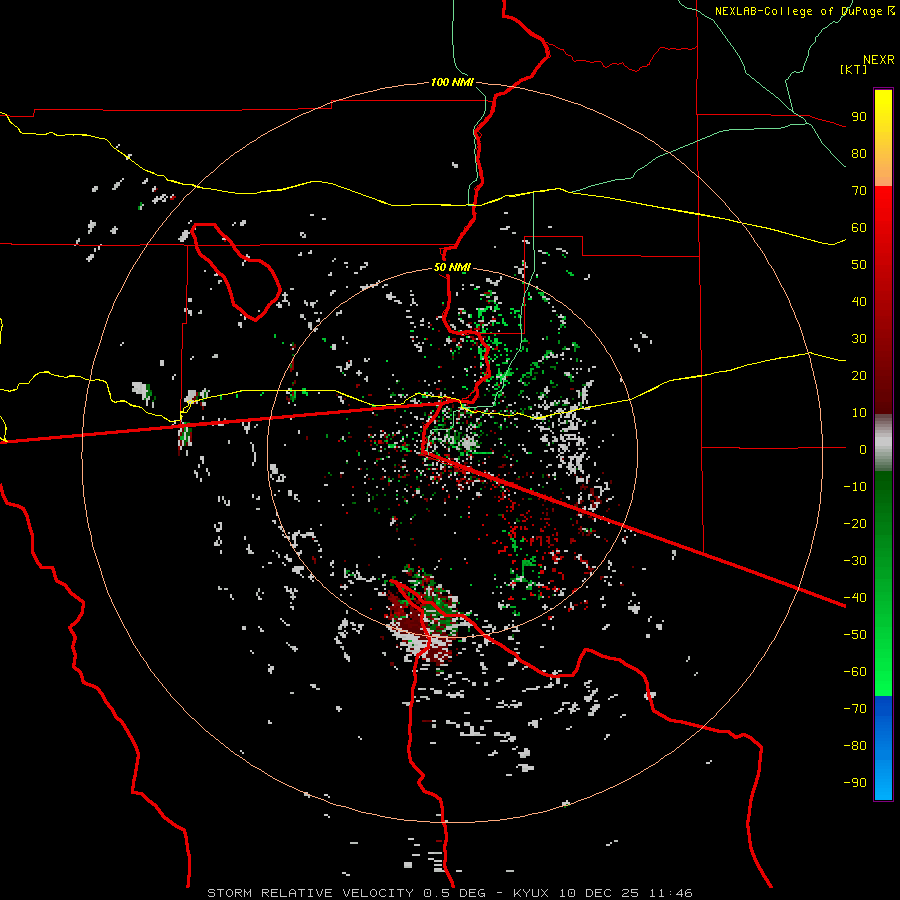Select the -10 value on velocity scale
Screen dimensions: 900x900
[855, 487]
